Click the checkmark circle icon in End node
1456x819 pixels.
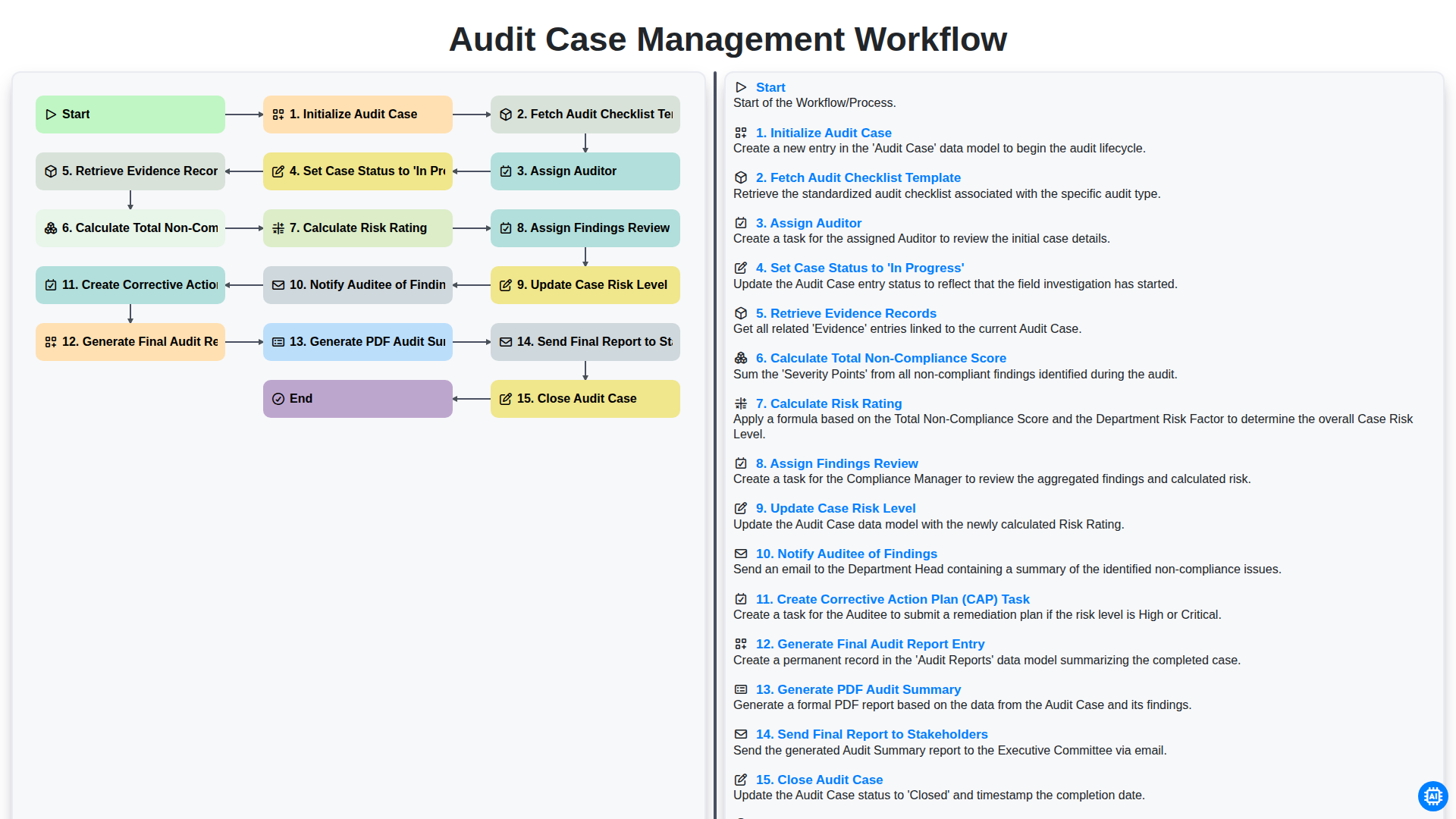(278, 399)
